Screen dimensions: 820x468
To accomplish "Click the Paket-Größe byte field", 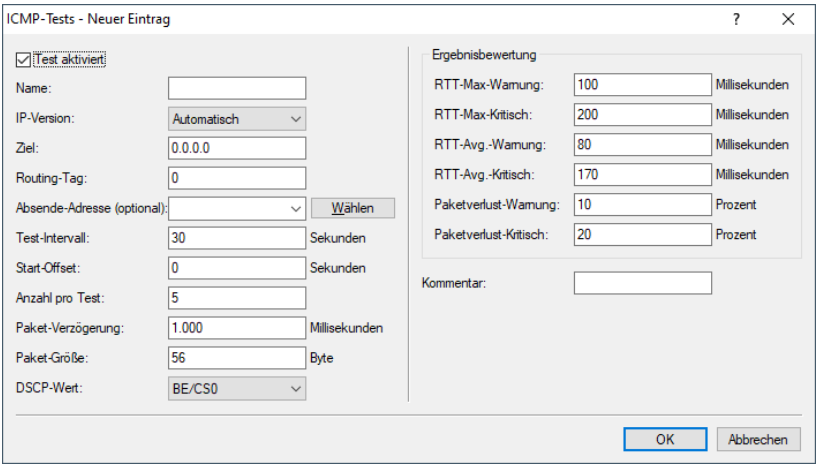I will click(x=236, y=358).
